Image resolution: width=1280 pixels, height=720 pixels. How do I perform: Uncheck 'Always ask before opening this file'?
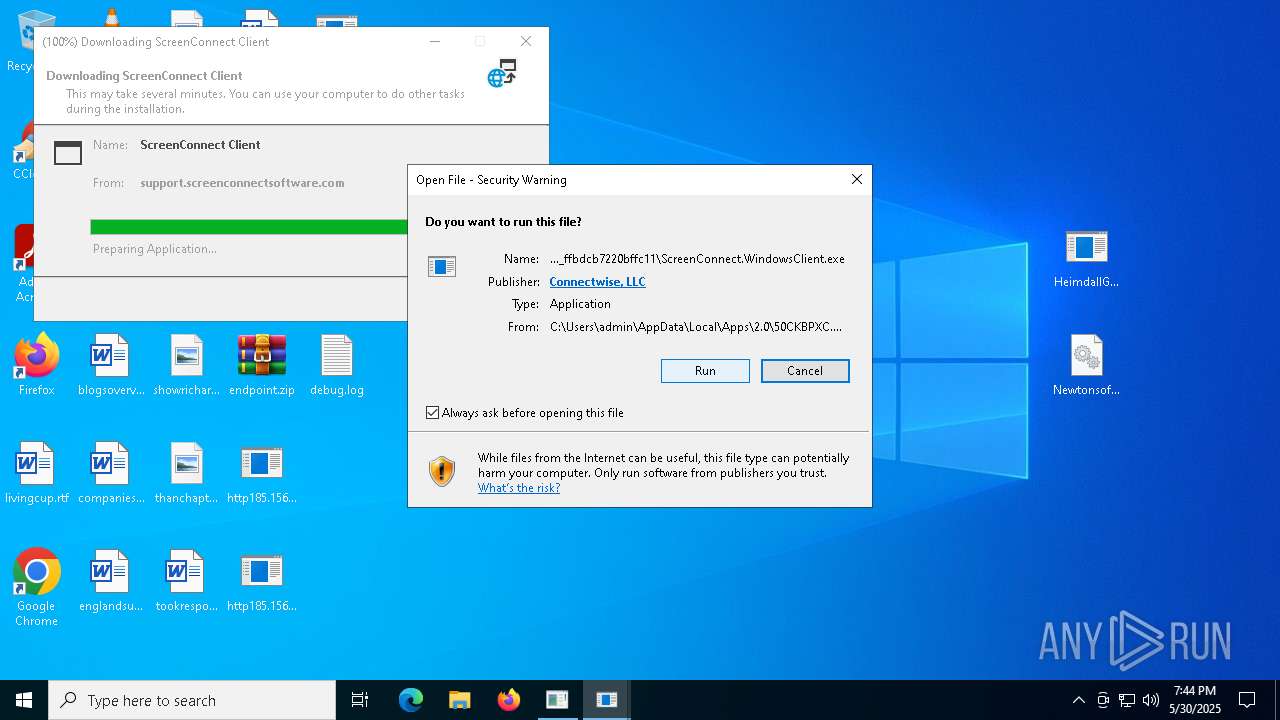(432, 413)
